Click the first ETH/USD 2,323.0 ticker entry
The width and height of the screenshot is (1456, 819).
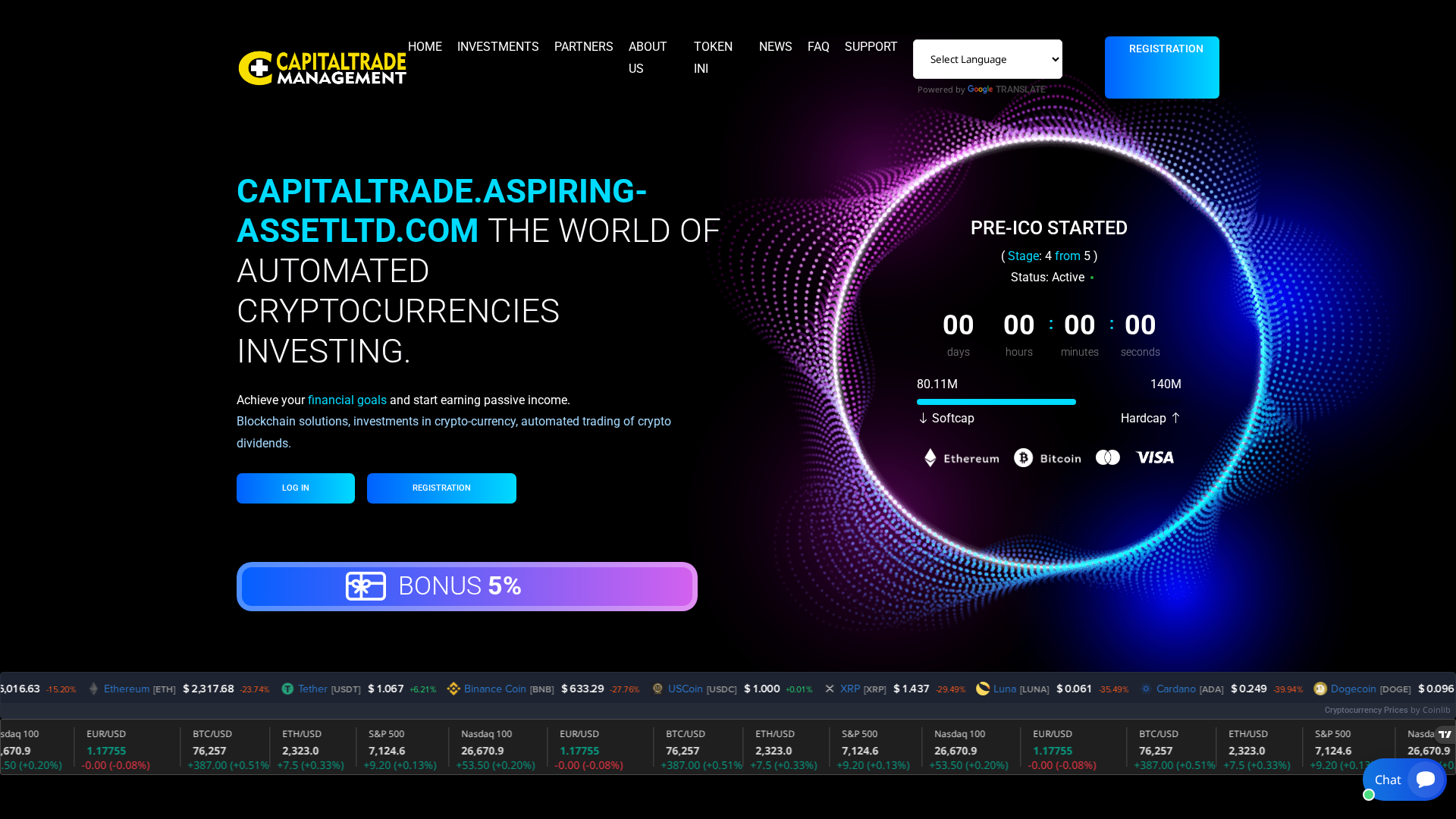[312, 751]
